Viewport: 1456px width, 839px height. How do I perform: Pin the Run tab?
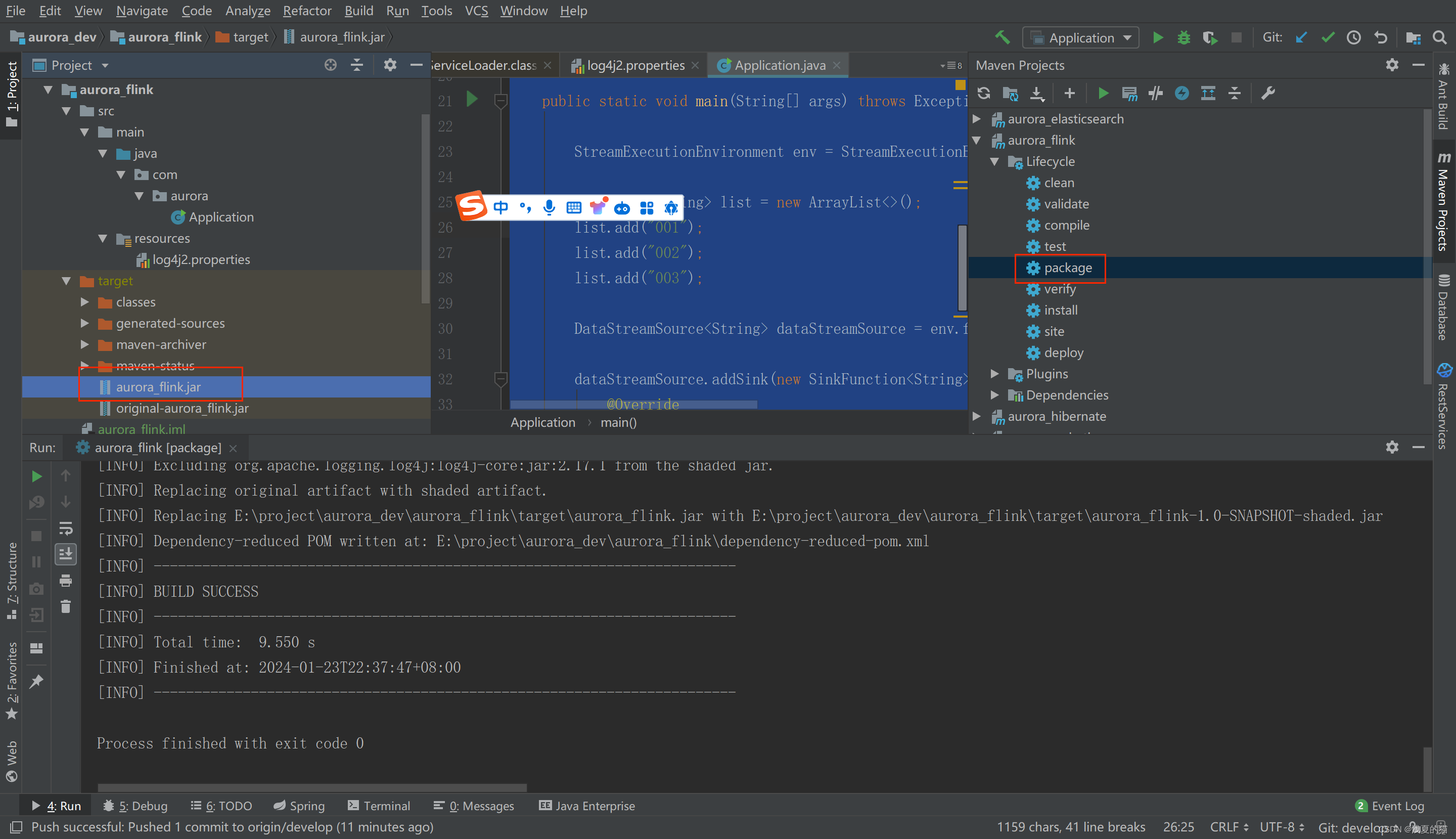tap(36, 681)
